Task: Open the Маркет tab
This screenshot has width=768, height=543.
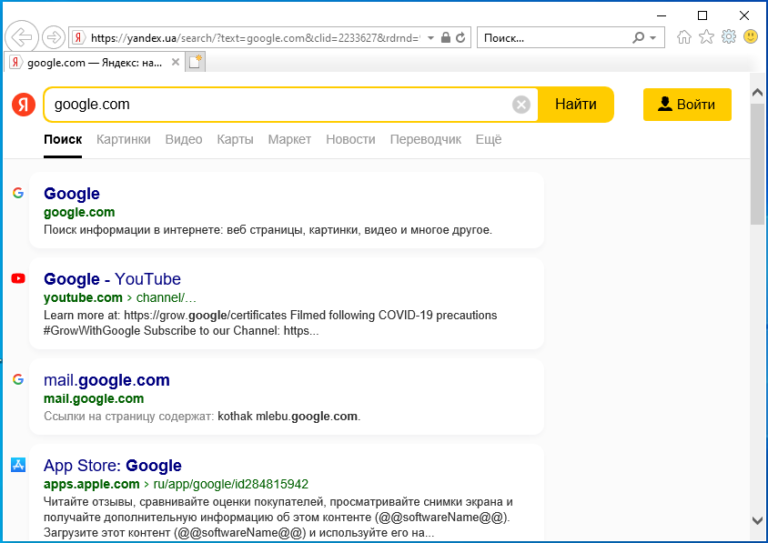Action: click(x=289, y=140)
